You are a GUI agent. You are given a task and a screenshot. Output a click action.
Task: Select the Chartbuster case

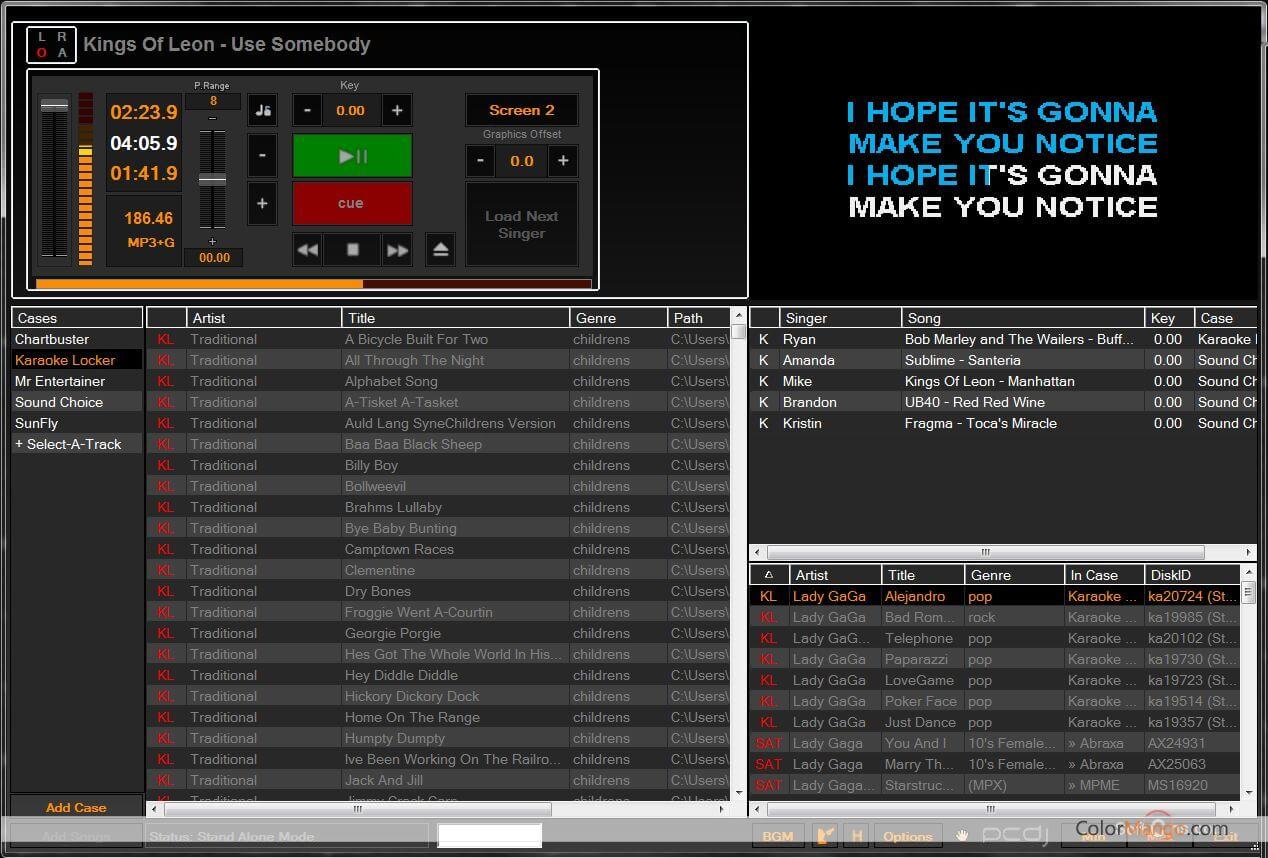pos(77,339)
